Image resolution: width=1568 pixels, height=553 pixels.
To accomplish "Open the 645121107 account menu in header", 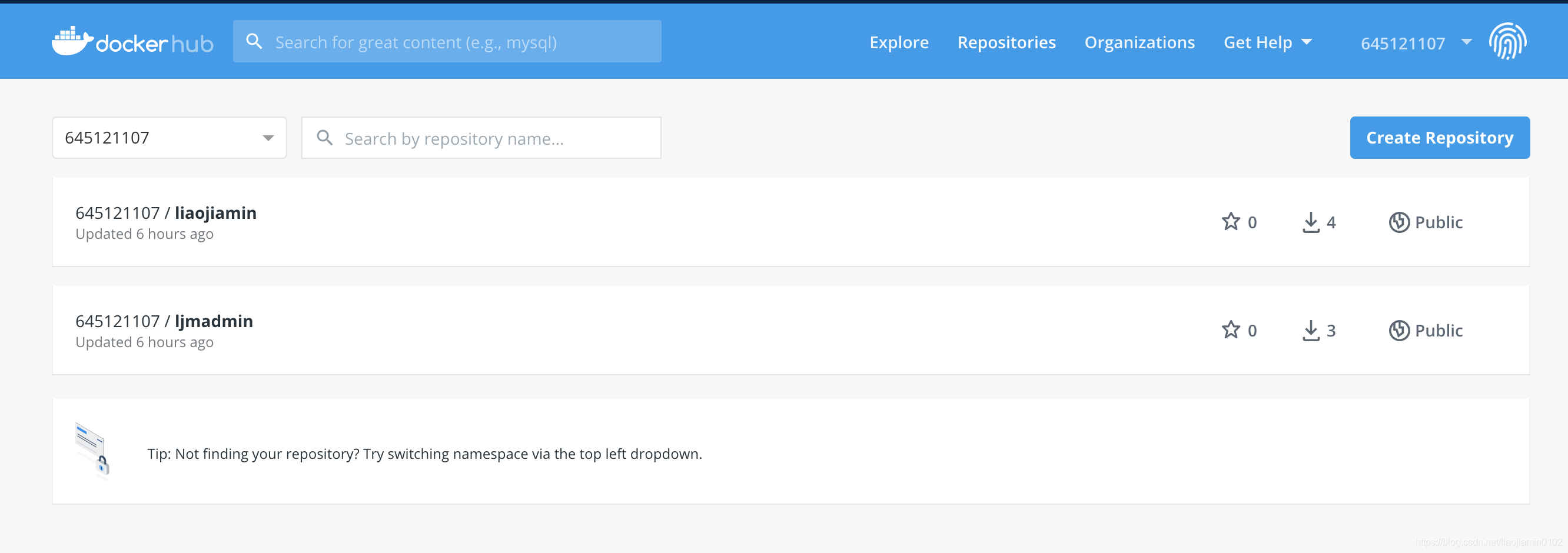I will 1416,43.
